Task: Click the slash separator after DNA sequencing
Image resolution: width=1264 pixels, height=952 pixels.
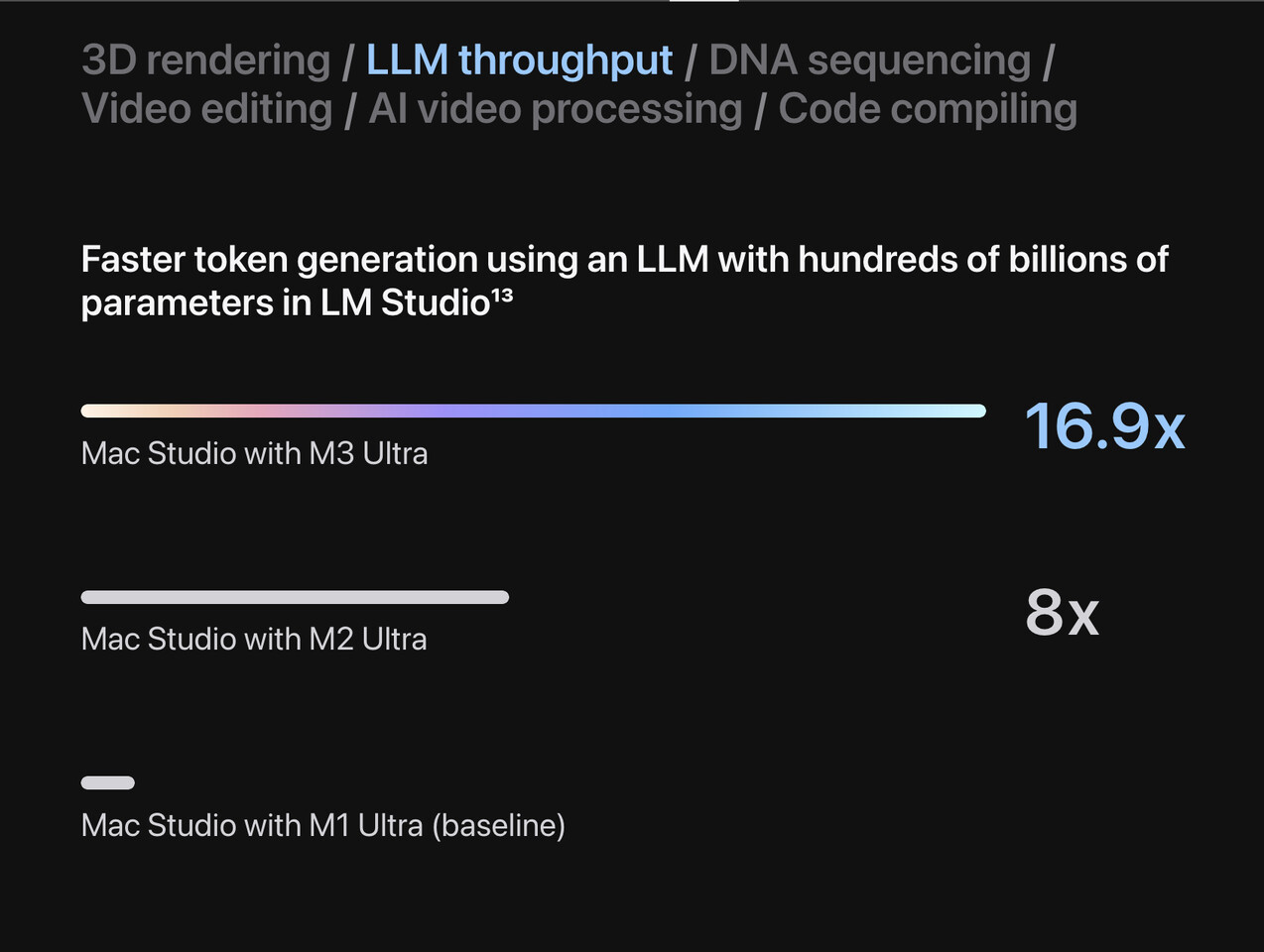Action: [x=1049, y=60]
